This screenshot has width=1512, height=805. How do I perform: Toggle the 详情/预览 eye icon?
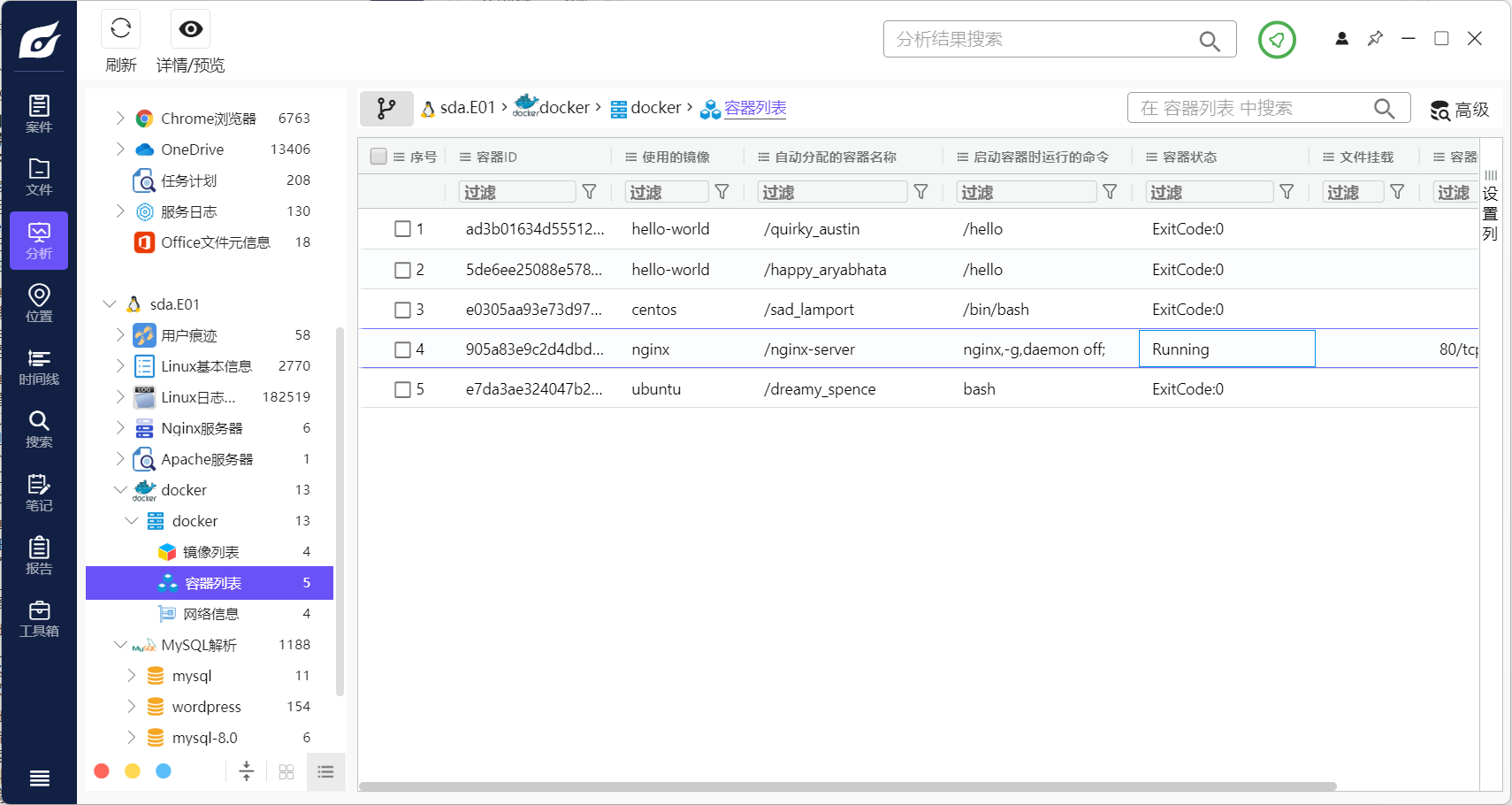pos(190,29)
